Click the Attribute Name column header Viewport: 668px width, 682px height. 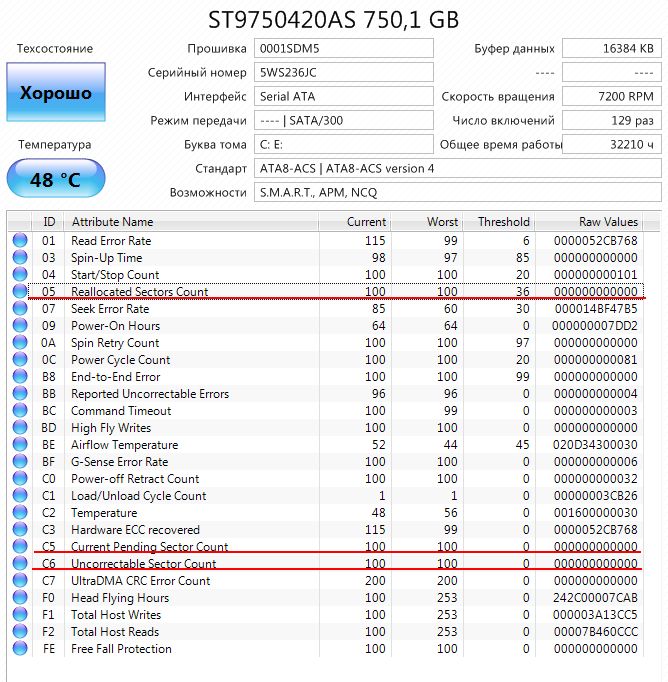click(x=112, y=221)
